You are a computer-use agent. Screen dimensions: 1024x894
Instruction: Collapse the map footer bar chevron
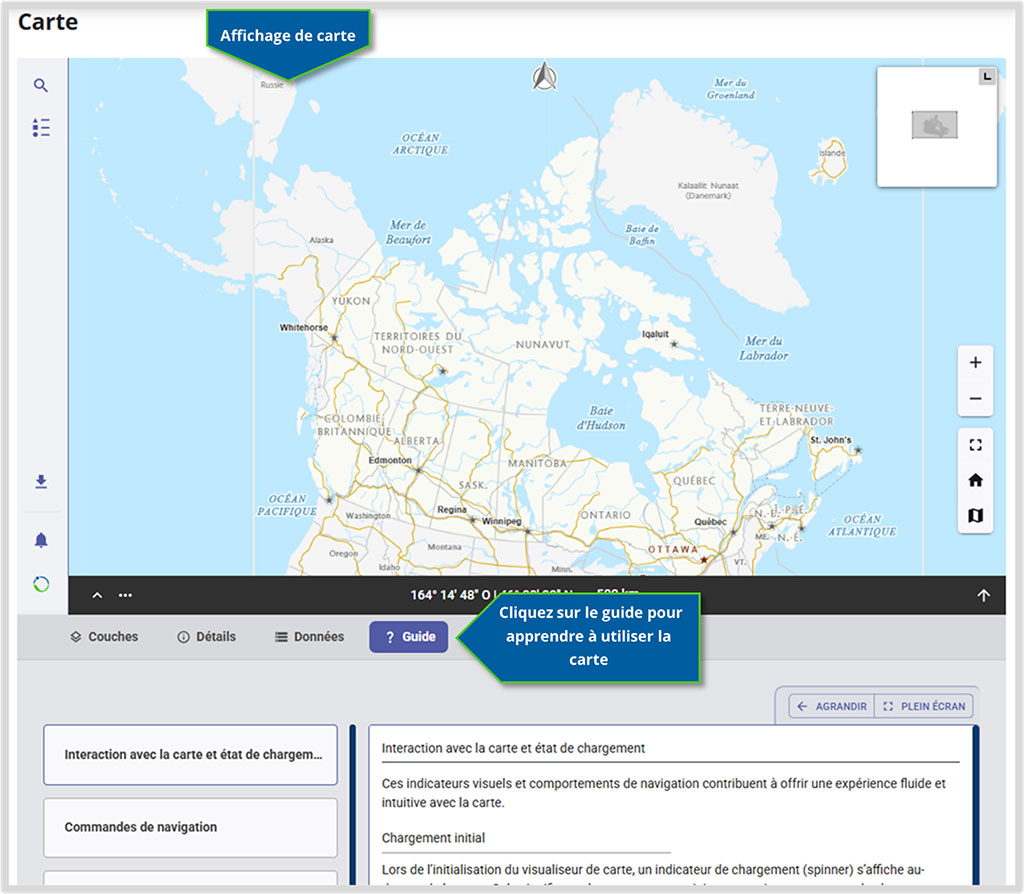97,594
